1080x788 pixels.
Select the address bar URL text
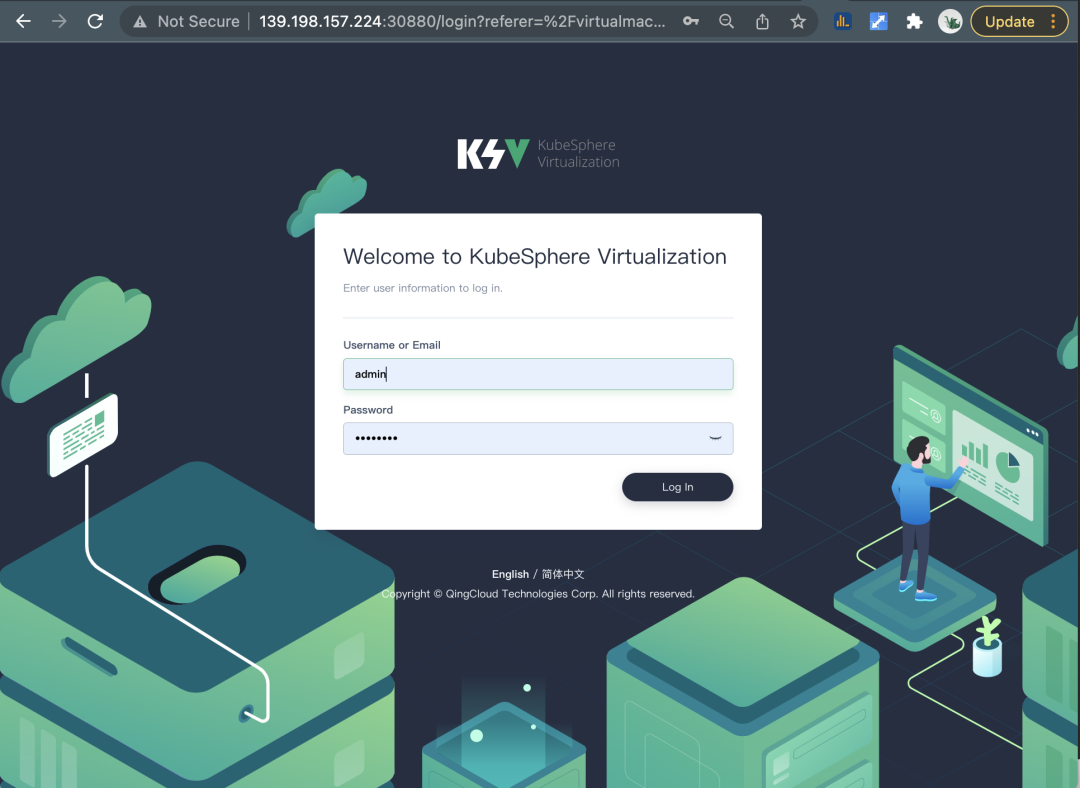pos(462,21)
